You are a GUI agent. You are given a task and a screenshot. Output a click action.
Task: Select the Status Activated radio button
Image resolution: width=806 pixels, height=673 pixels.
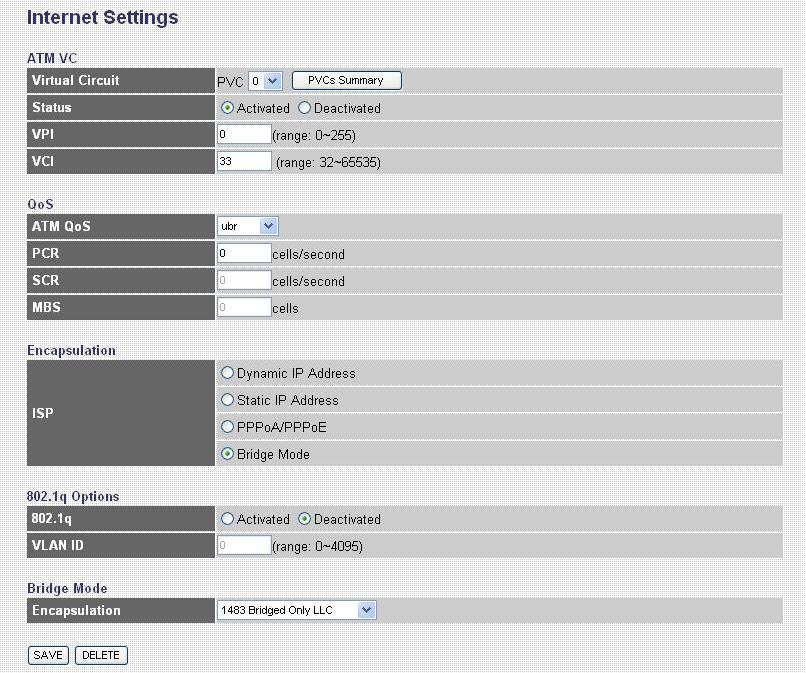[228, 108]
